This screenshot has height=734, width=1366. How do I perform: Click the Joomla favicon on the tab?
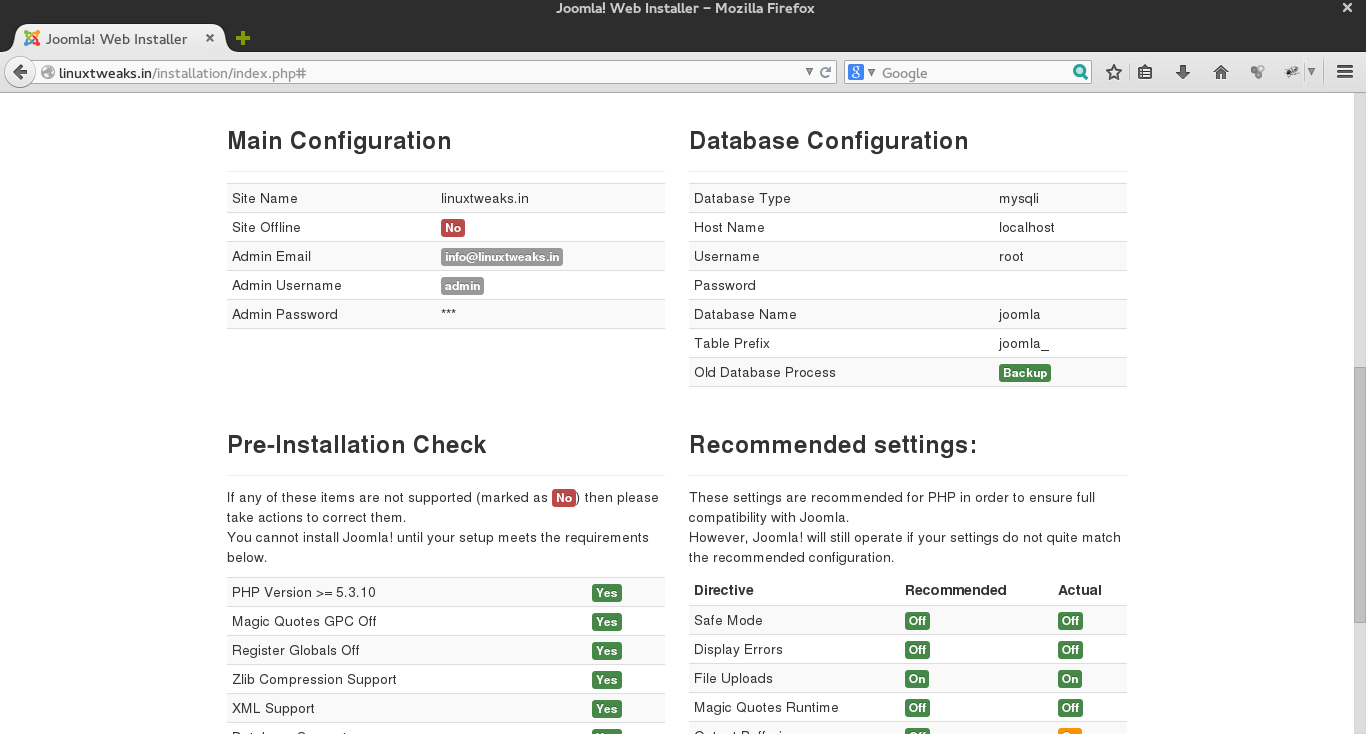point(32,38)
